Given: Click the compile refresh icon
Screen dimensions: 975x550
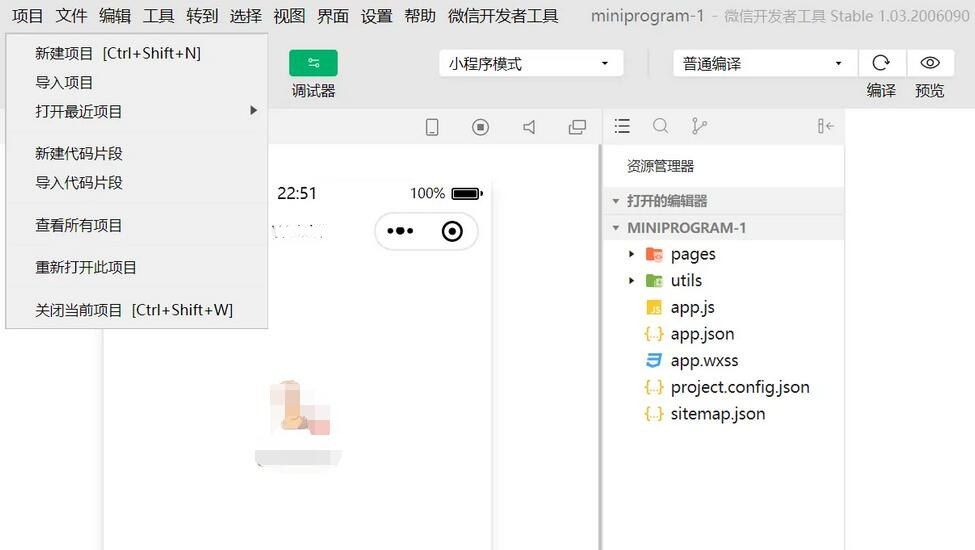Looking at the screenshot, I should click(x=881, y=63).
